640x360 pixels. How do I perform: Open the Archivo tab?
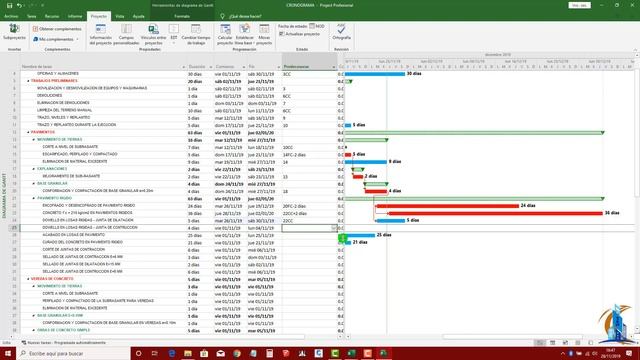[11, 16]
